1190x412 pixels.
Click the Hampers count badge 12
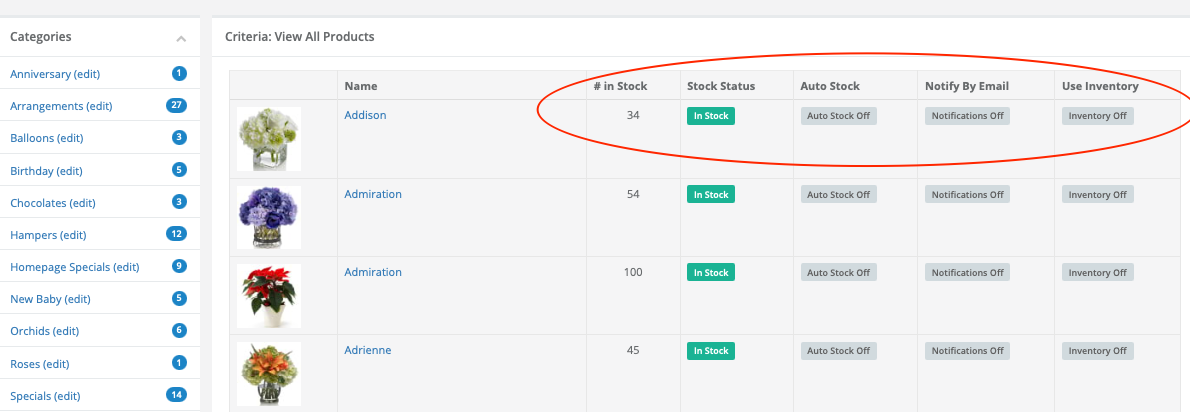176,234
